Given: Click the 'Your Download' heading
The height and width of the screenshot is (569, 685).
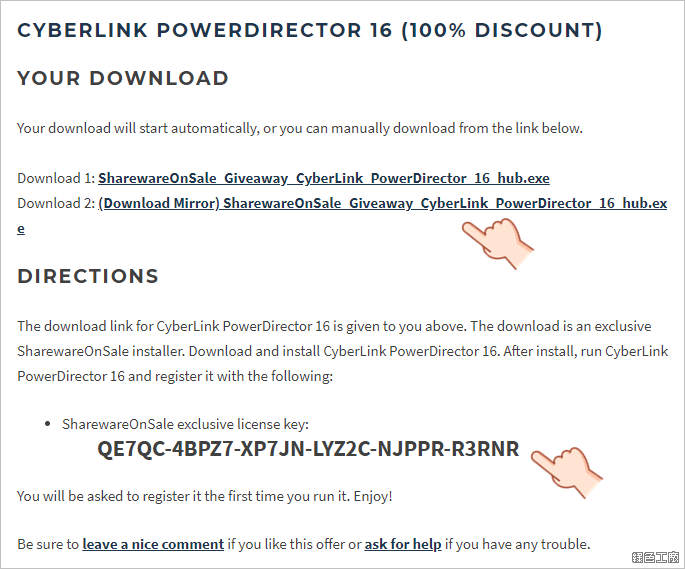Looking at the screenshot, I should (x=123, y=79).
